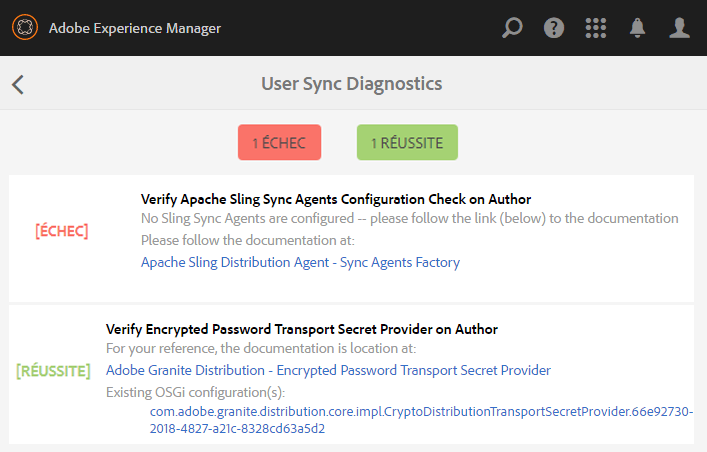This screenshot has width=707, height=452.
Task: Filter by the 1 ÉCHEC button
Action: coord(278,143)
